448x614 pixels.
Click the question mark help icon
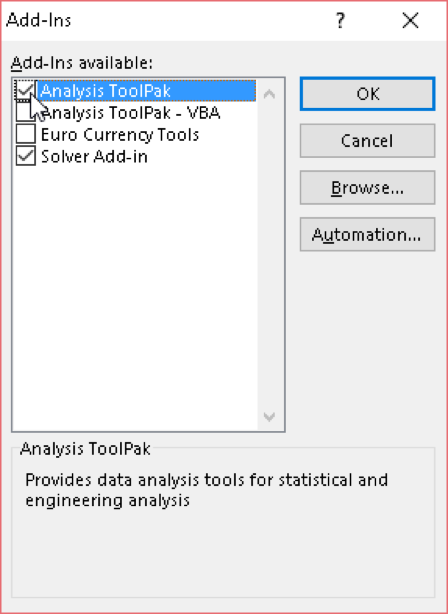pyautogui.click(x=340, y=20)
